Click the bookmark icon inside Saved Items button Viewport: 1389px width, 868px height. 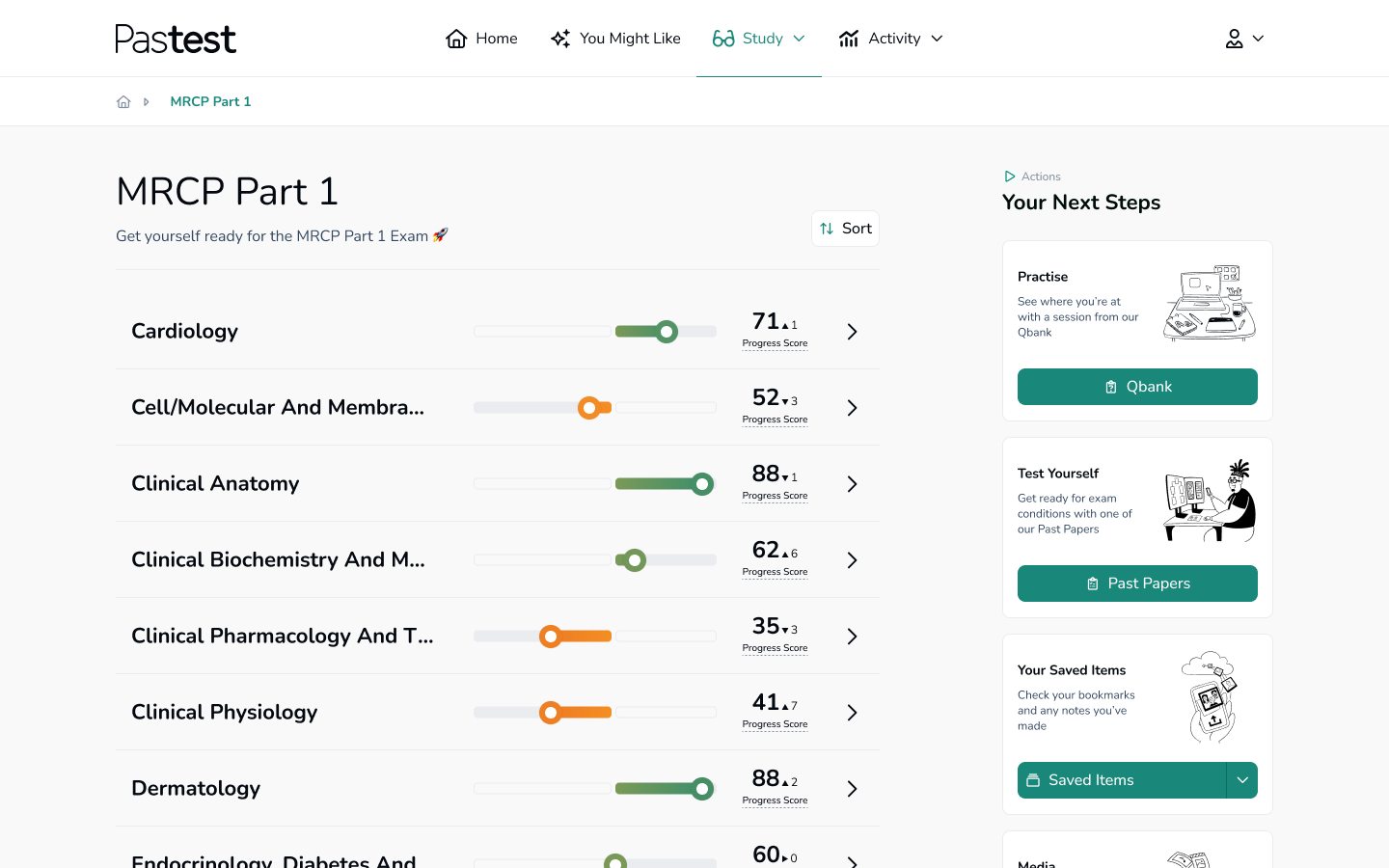1034,780
